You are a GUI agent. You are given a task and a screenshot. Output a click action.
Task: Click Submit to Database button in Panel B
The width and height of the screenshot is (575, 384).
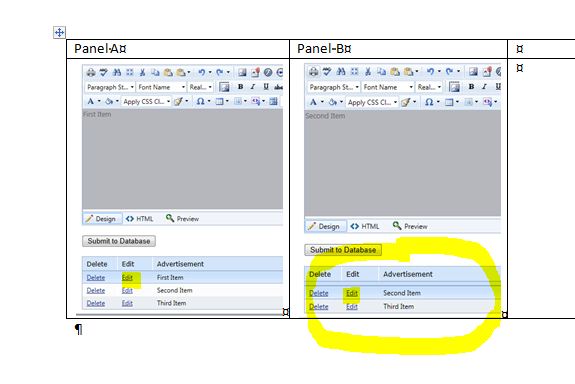click(x=343, y=250)
